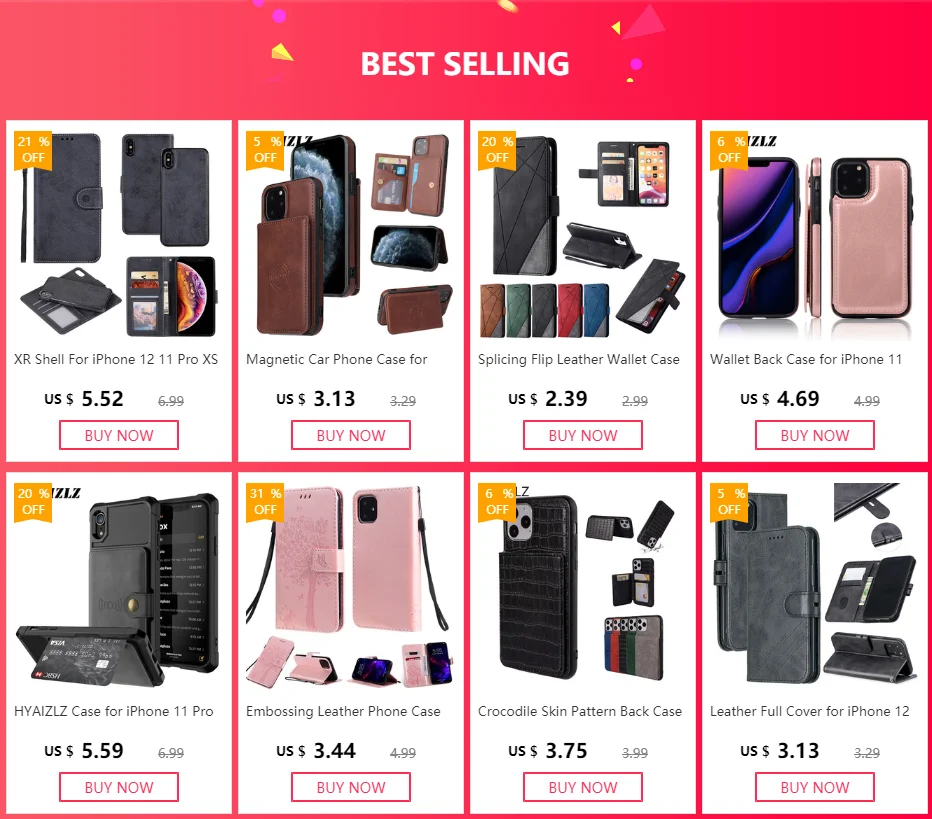Click Buy Now under Magnetic Car Phone Case
This screenshot has width=932, height=819.
[351, 435]
